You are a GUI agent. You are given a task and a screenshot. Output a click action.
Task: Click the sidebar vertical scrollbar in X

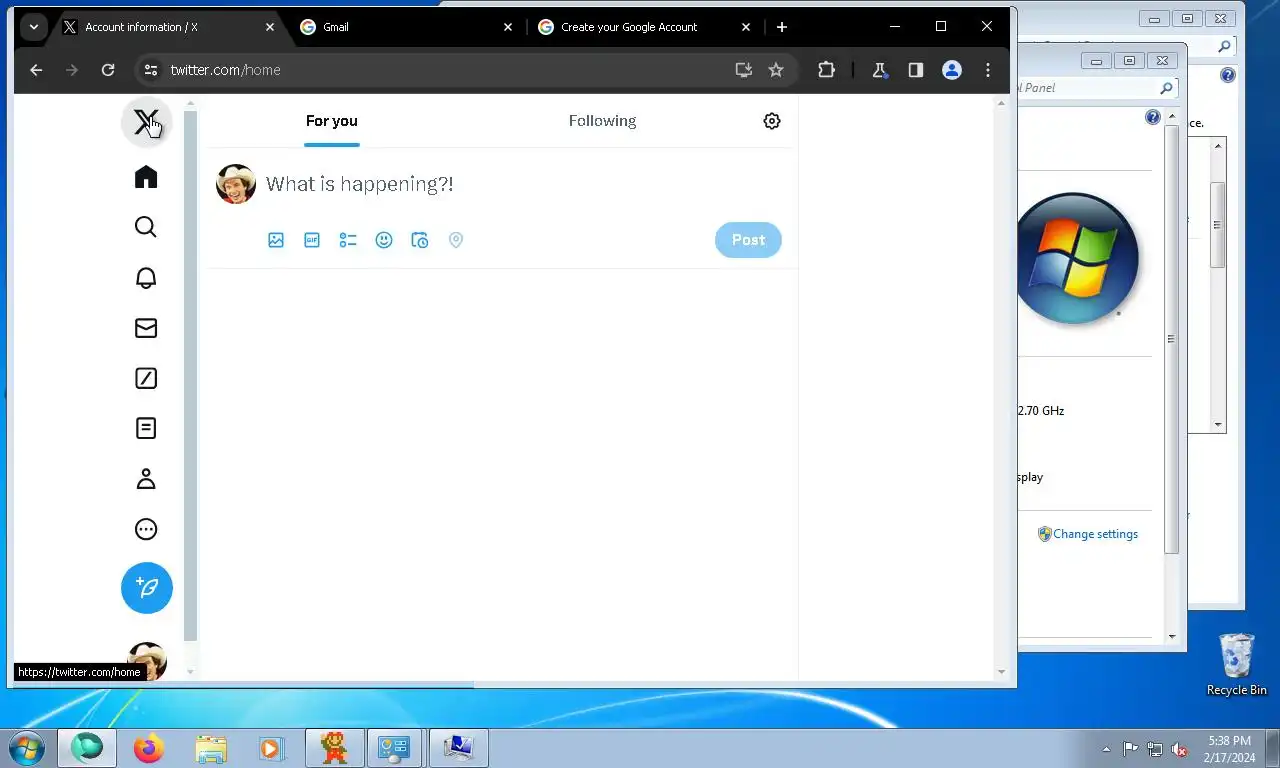point(191,375)
